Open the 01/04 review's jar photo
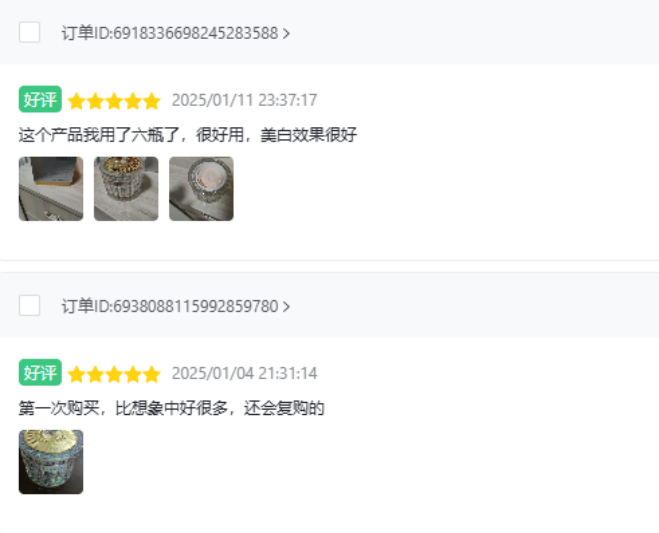Screen dimensions: 659x533 (51, 462)
